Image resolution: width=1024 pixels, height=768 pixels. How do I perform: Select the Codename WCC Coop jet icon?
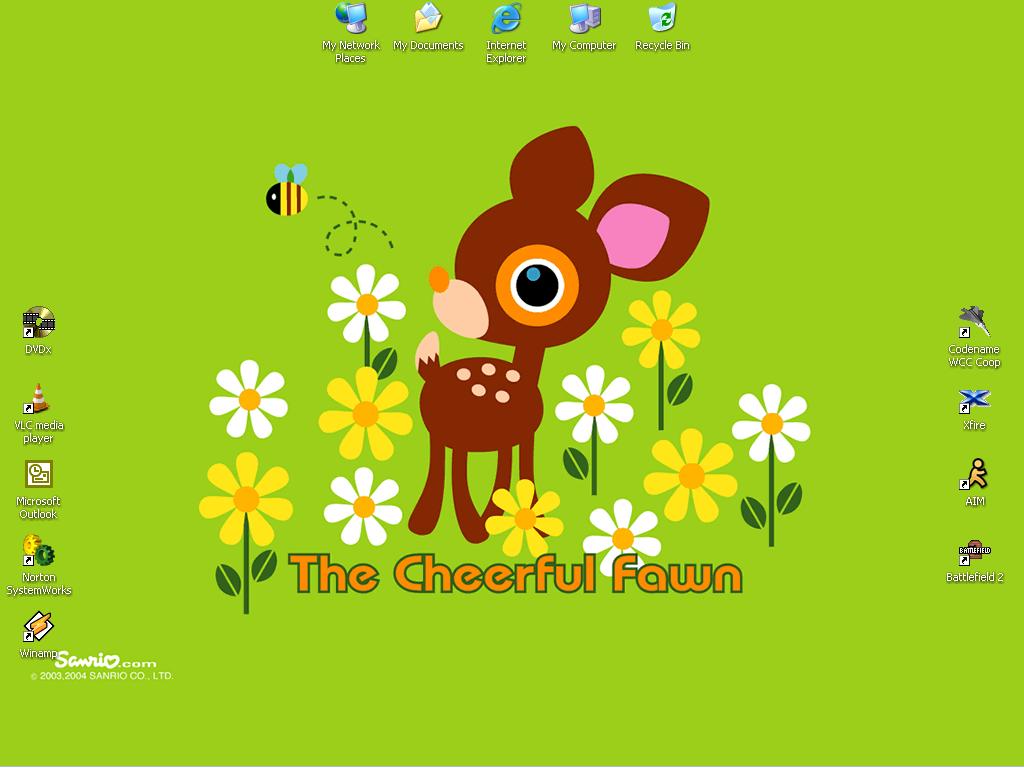[x=974, y=322]
